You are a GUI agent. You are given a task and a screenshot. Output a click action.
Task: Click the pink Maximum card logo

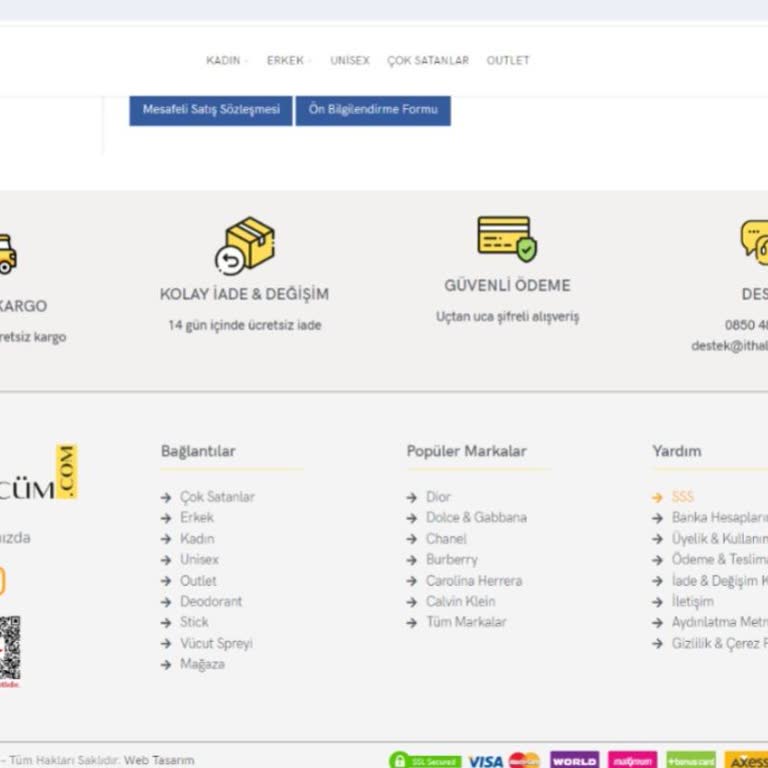click(632, 760)
